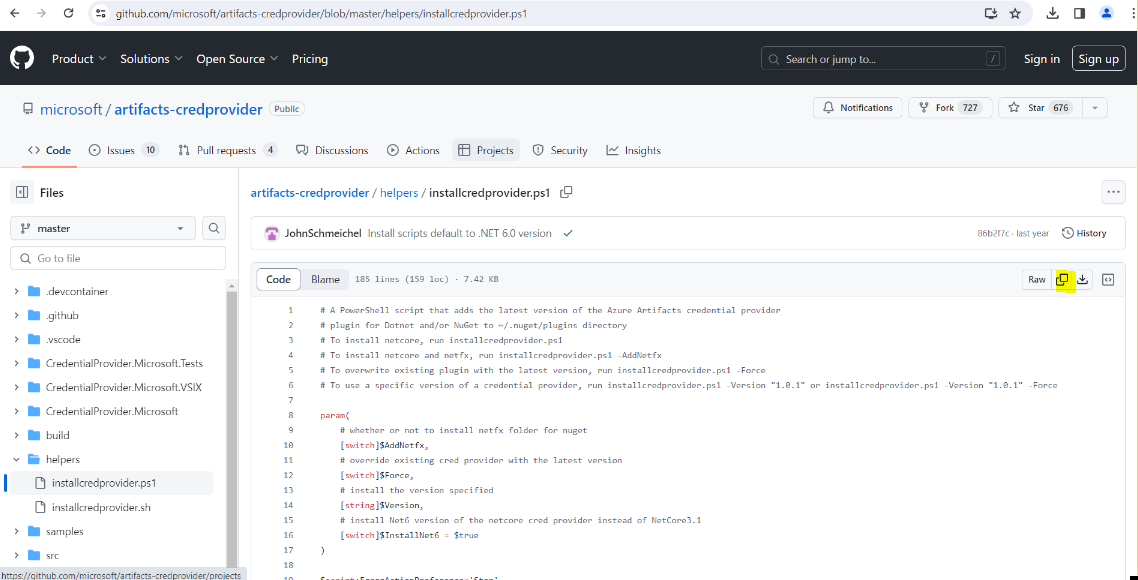
Task: Open browser profile avatar icon
Action: [x=1106, y=13]
